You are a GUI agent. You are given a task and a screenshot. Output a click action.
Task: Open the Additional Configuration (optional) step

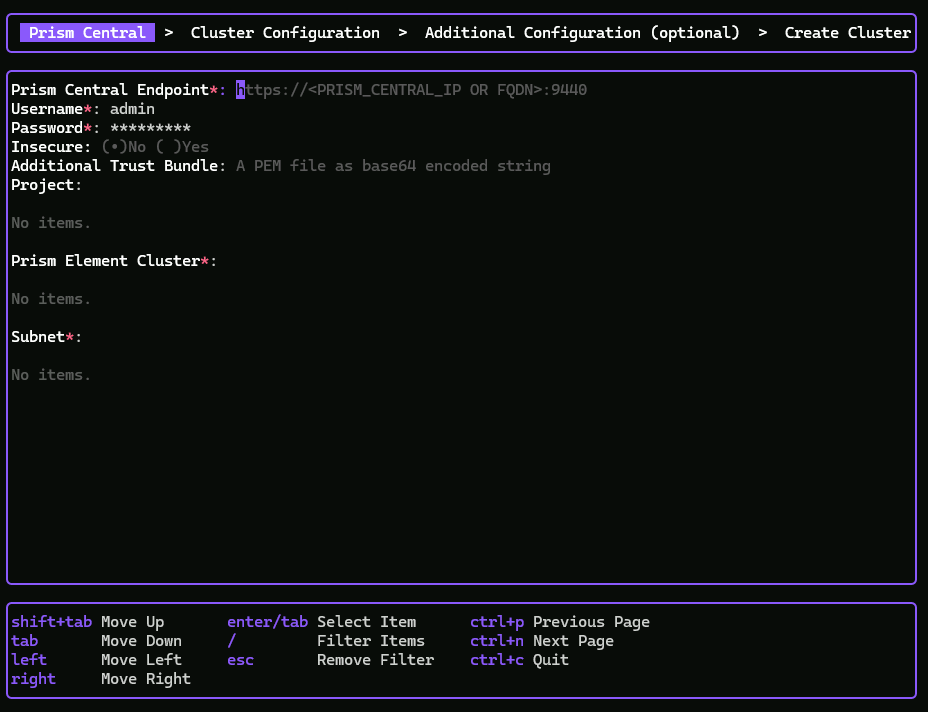tap(582, 33)
